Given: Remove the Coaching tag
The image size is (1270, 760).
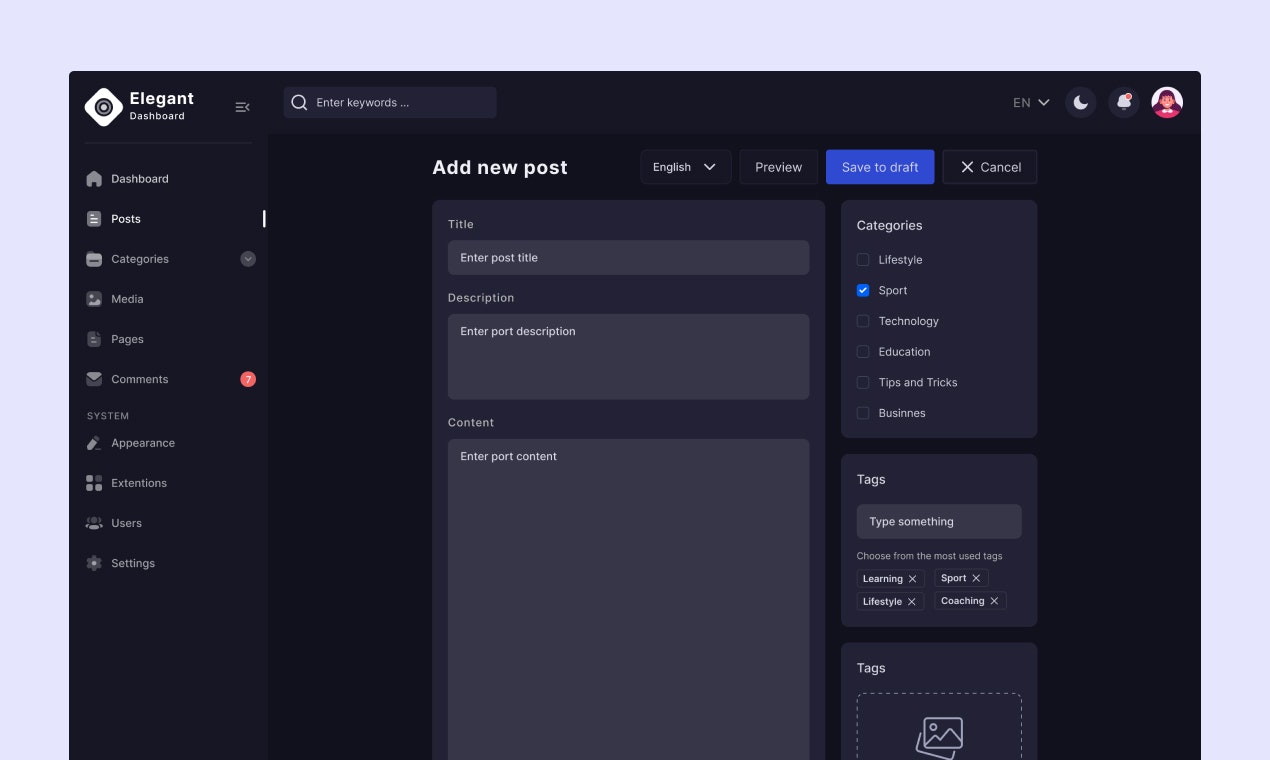Looking at the screenshot, I should (996, 601).
